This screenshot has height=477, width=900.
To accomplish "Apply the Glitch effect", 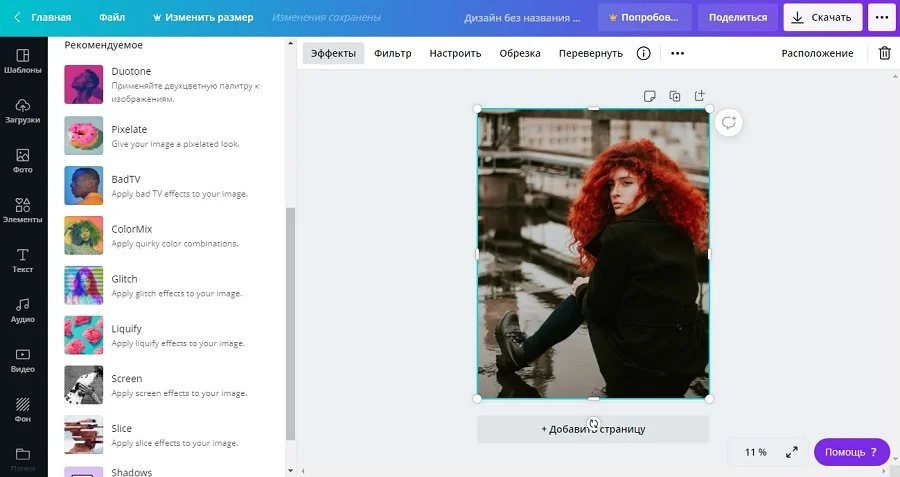I will (166, 285).
